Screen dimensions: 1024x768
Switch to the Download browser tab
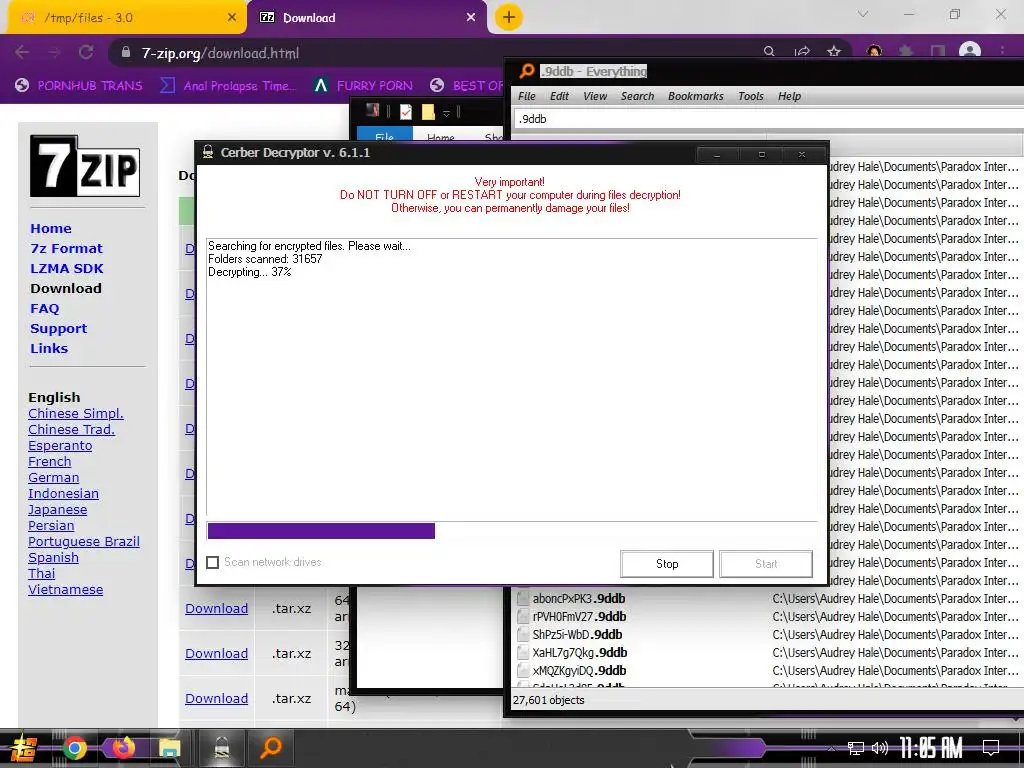tap(366, 18)
